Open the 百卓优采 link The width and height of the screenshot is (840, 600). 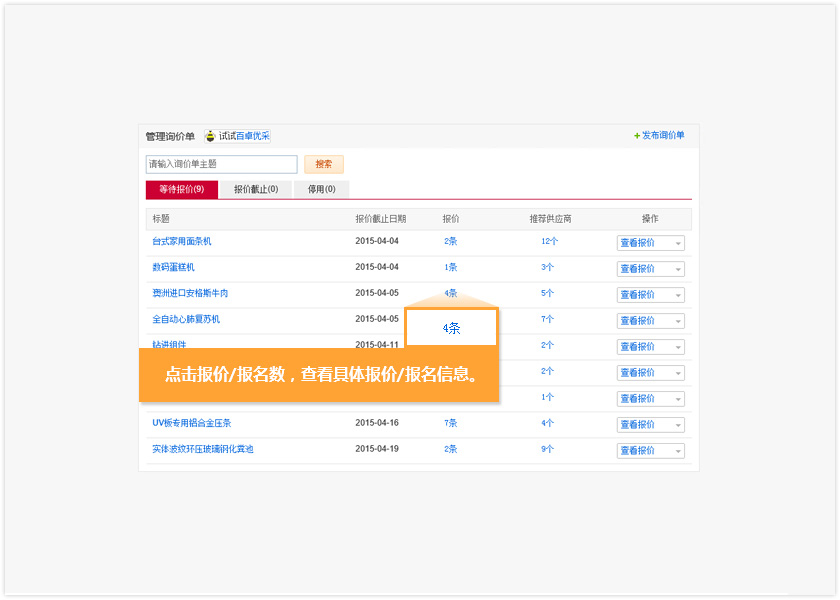tap(253, 136)
